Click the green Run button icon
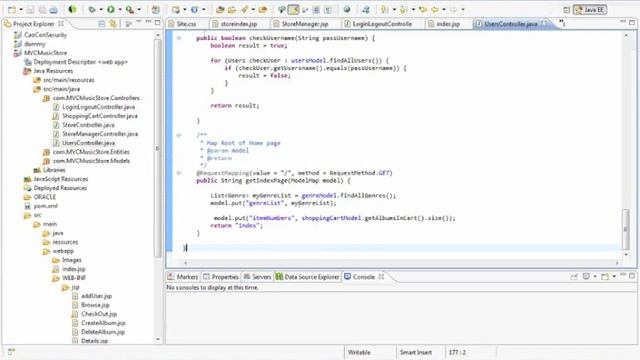The width and height of the screenshot is (640, 360). (111, 9)
